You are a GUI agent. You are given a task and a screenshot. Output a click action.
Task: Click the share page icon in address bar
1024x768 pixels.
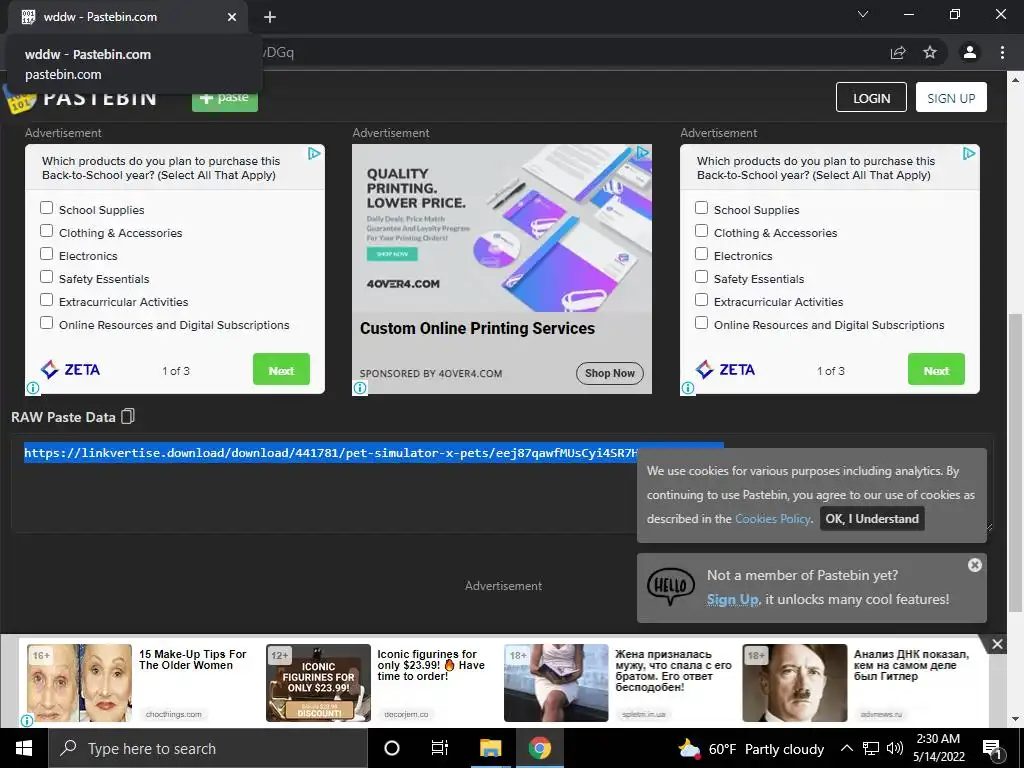tap(898, 53)
